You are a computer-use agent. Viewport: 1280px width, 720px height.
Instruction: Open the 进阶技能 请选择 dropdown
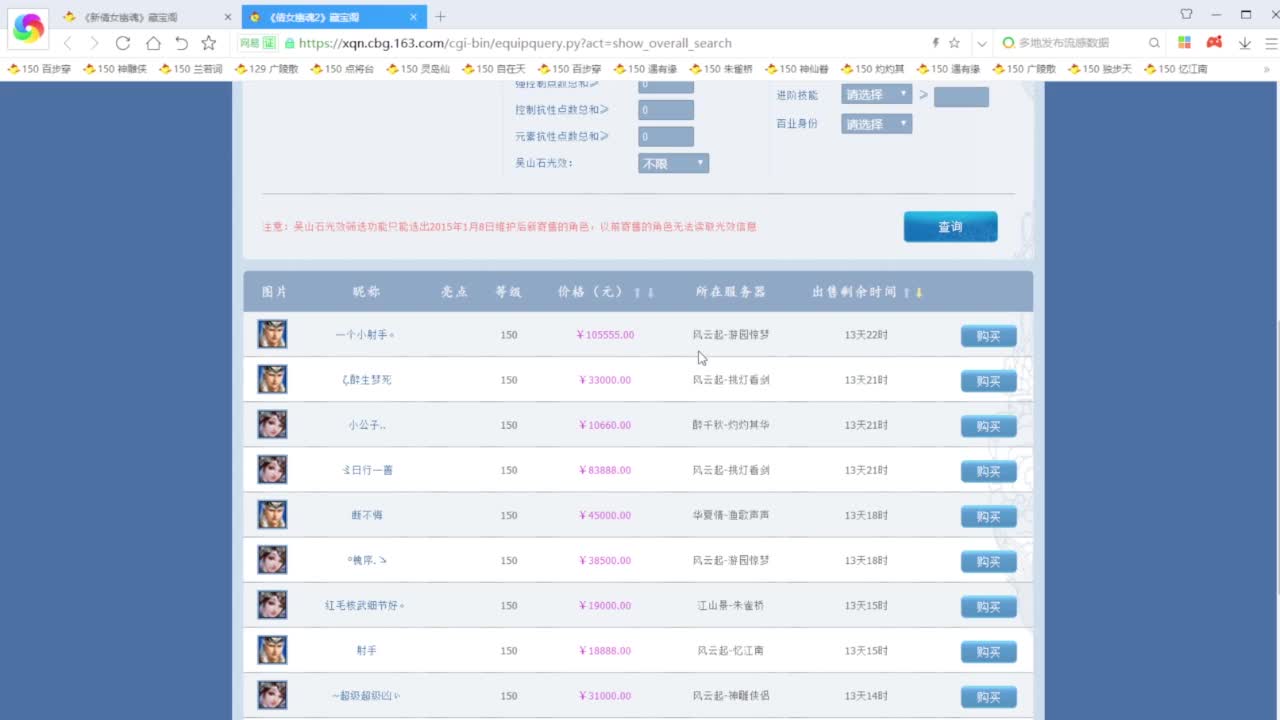coord(875,95)
